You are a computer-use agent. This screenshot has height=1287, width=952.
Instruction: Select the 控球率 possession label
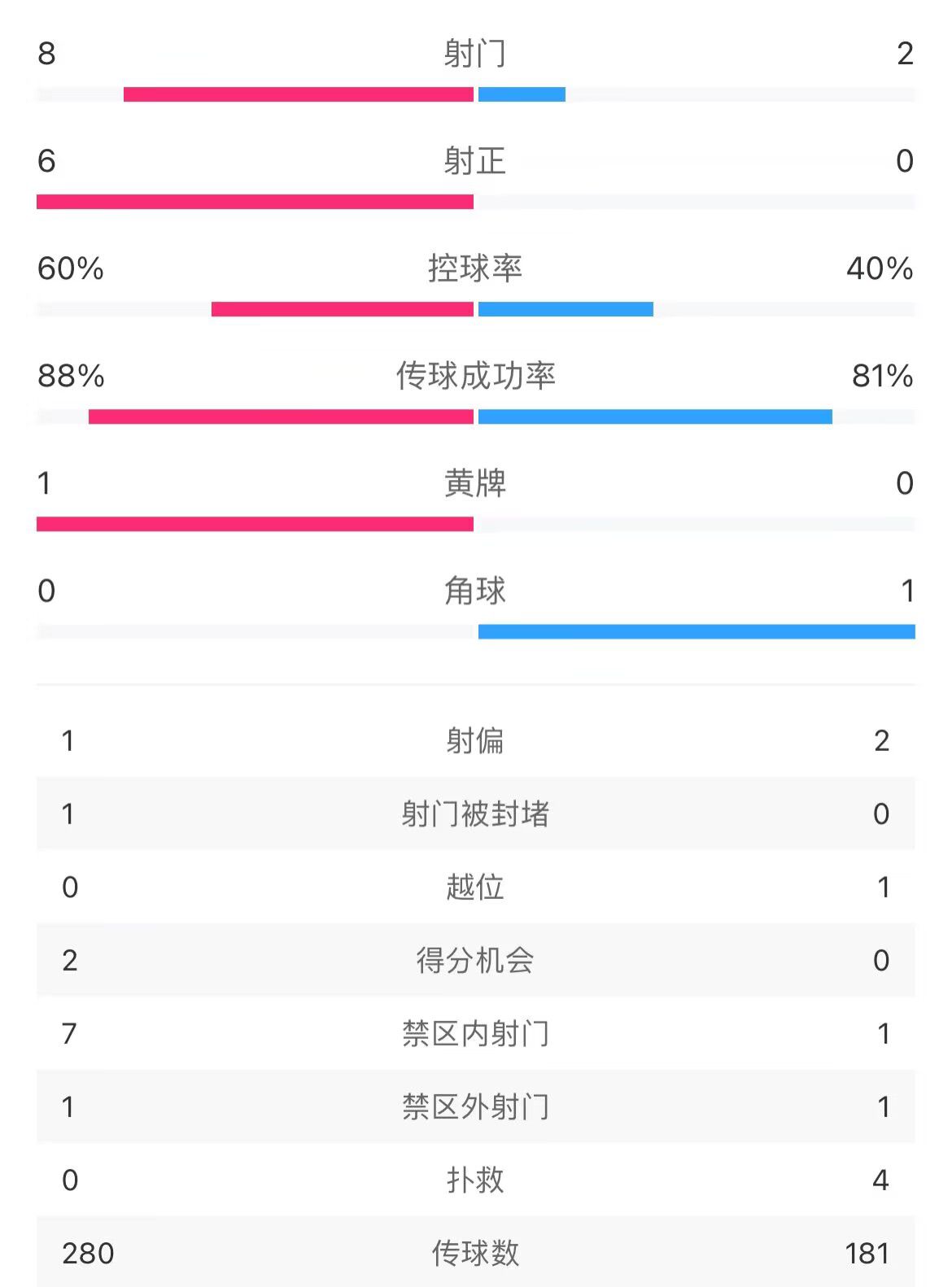point(475,268)
